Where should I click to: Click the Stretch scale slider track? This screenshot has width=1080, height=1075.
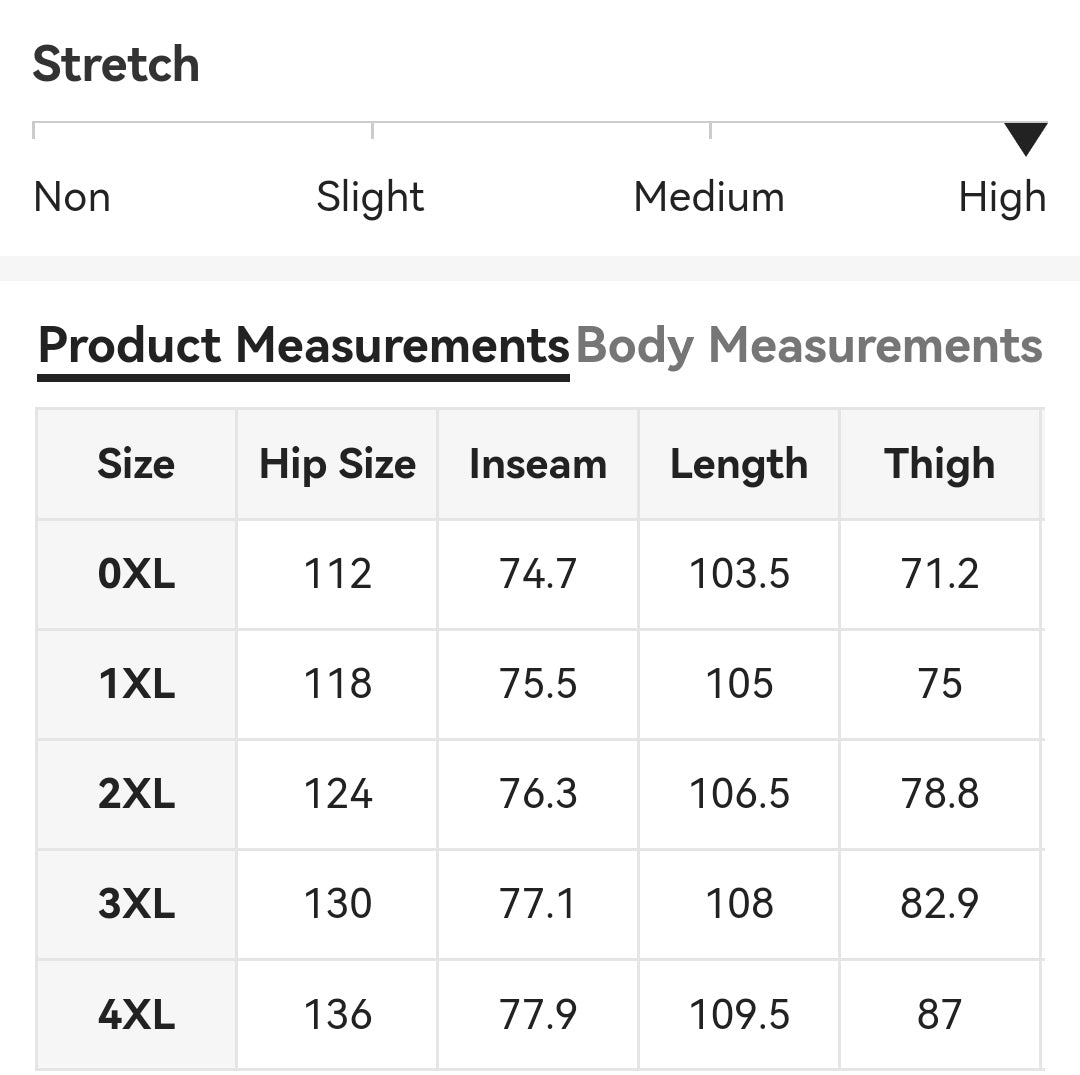pos(540,129)
